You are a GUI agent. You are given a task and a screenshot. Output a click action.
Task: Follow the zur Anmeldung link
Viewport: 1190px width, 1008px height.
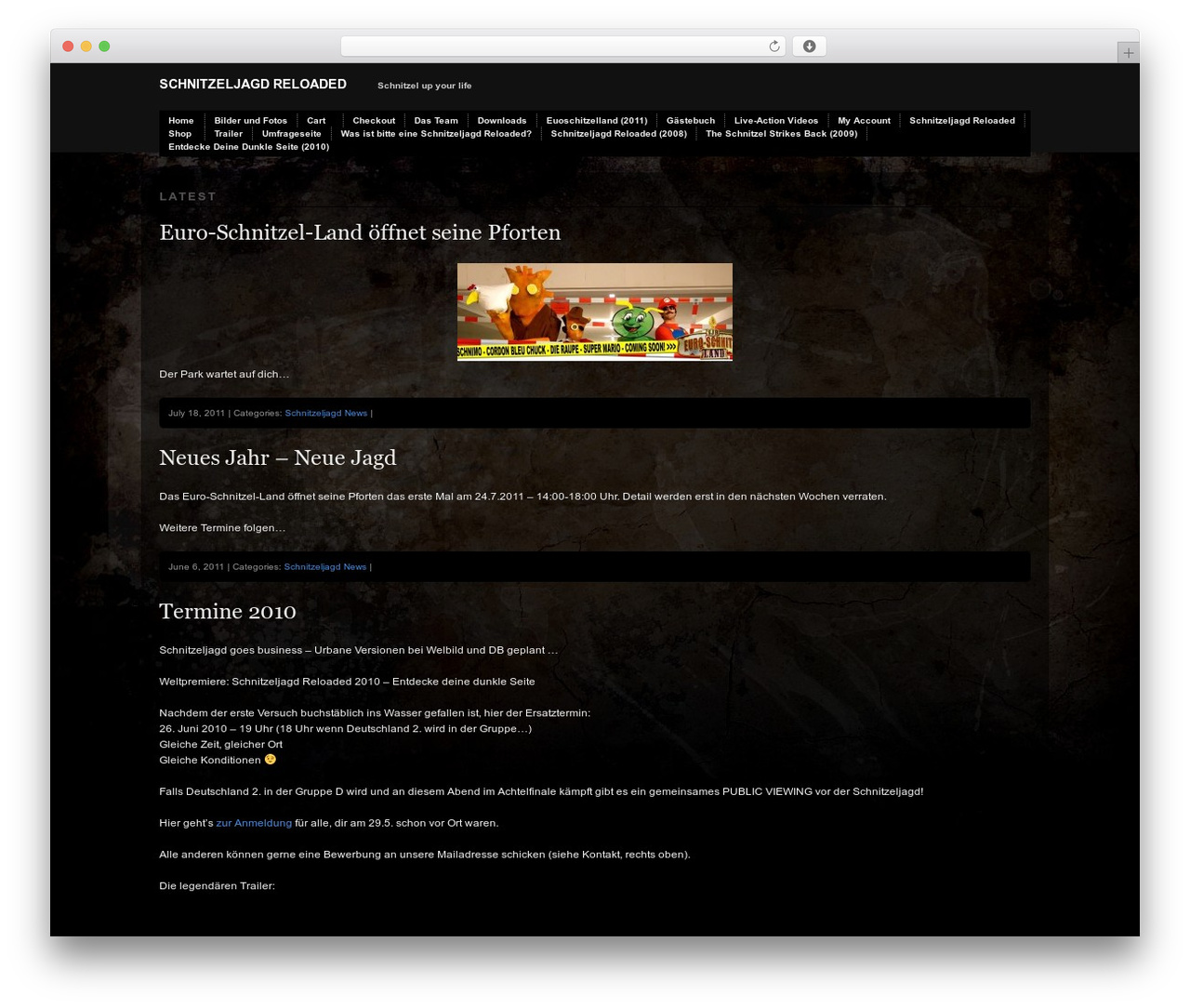point(254,823)
